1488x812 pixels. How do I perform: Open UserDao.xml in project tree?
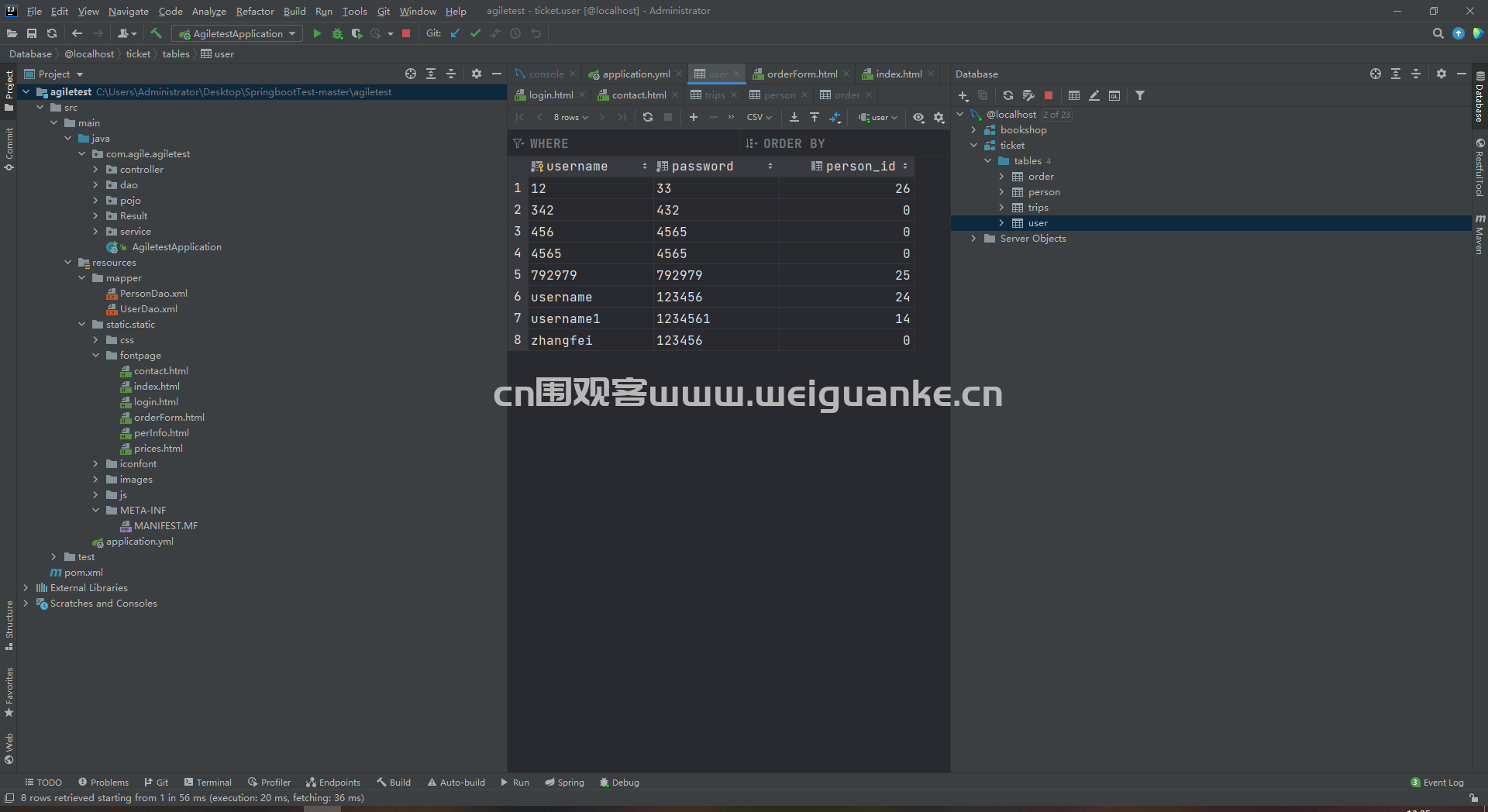click(148, 309)
